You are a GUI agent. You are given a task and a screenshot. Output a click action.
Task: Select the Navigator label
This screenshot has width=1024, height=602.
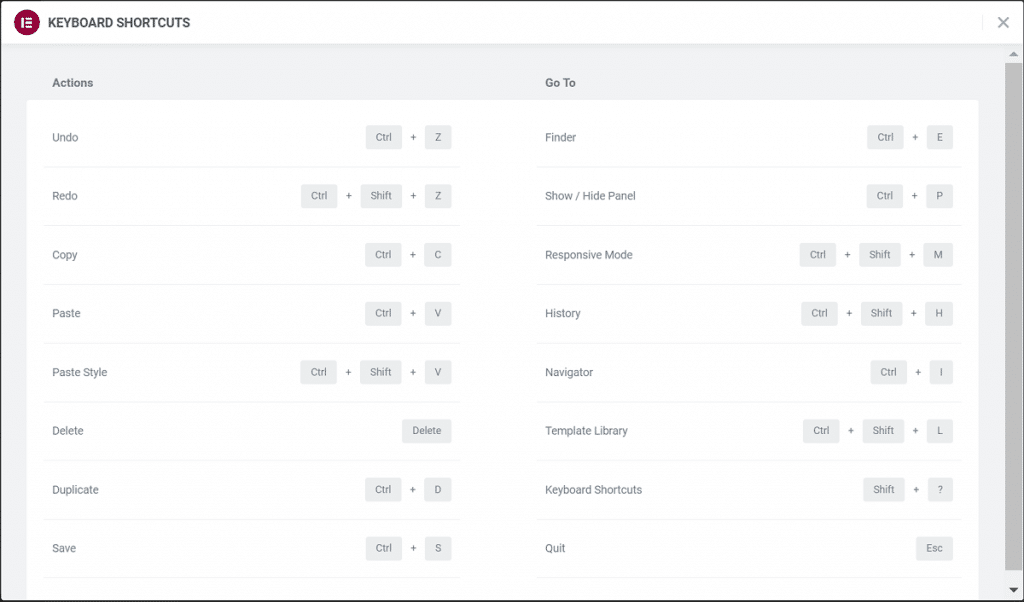coord(569,372)
